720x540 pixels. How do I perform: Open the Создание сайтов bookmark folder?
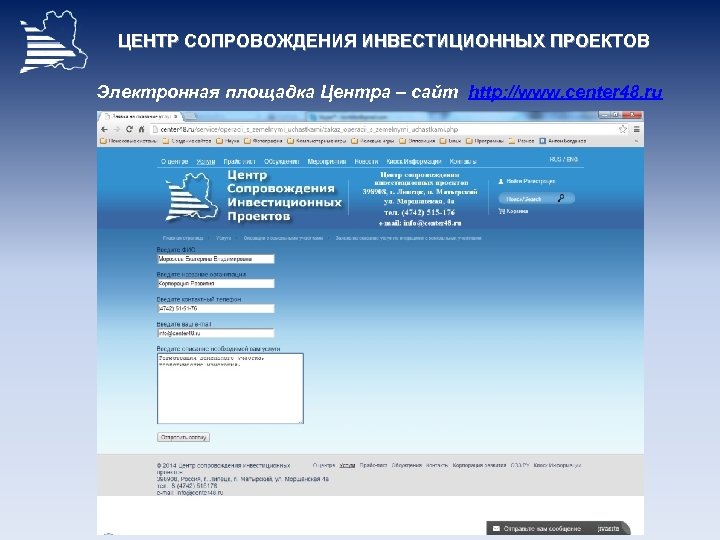[187, 141]
